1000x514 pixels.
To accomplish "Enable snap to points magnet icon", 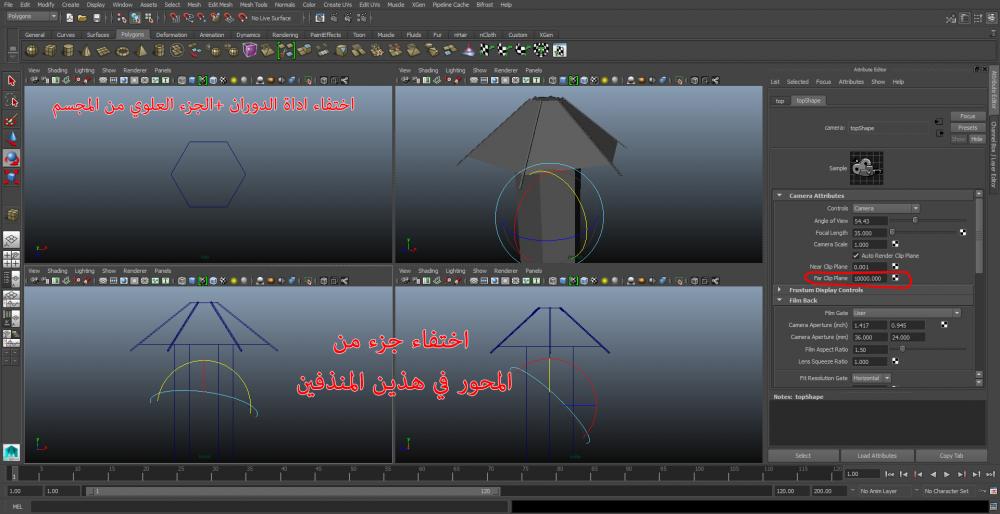I will coord(203,17).
